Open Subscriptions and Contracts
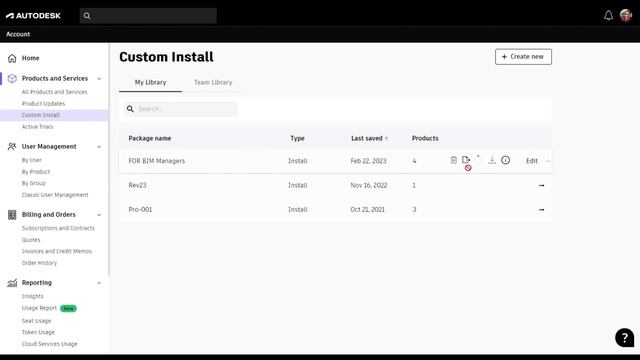This screenshot has width=640, height=360. pyautogui.click(x=58, y=228)
